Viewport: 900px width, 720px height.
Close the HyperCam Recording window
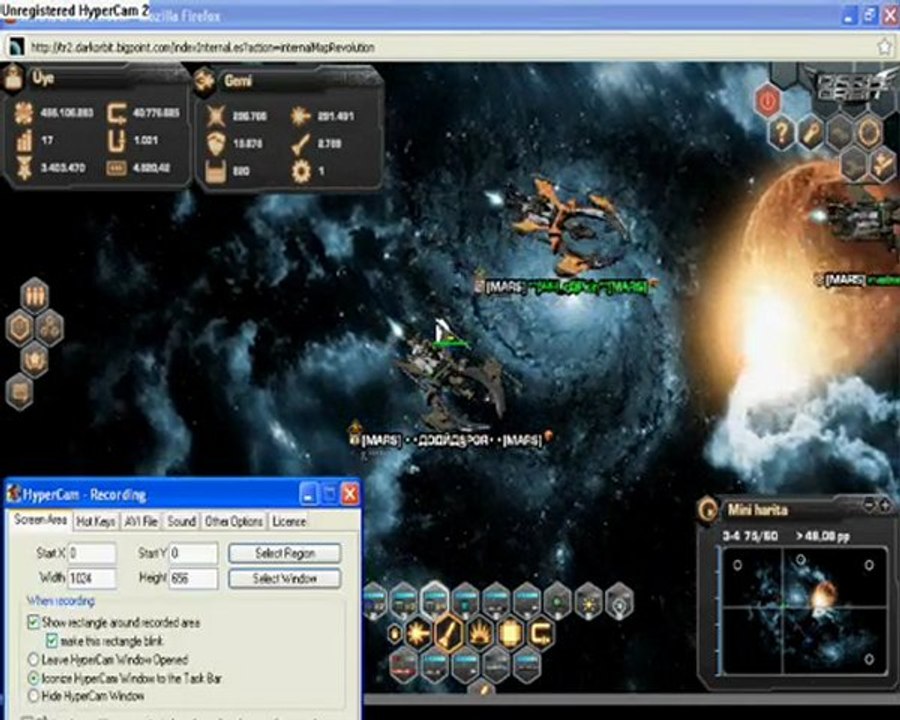350,494
